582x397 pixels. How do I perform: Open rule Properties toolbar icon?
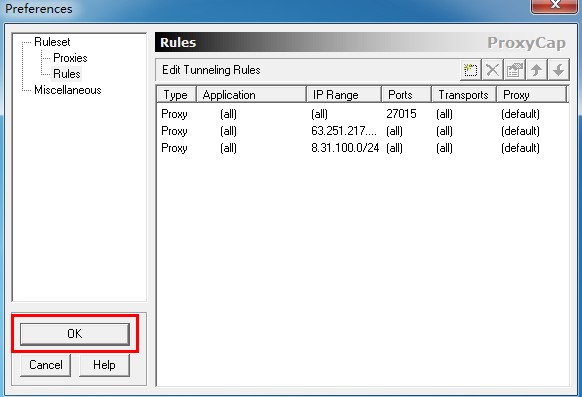tap(514, 70)
